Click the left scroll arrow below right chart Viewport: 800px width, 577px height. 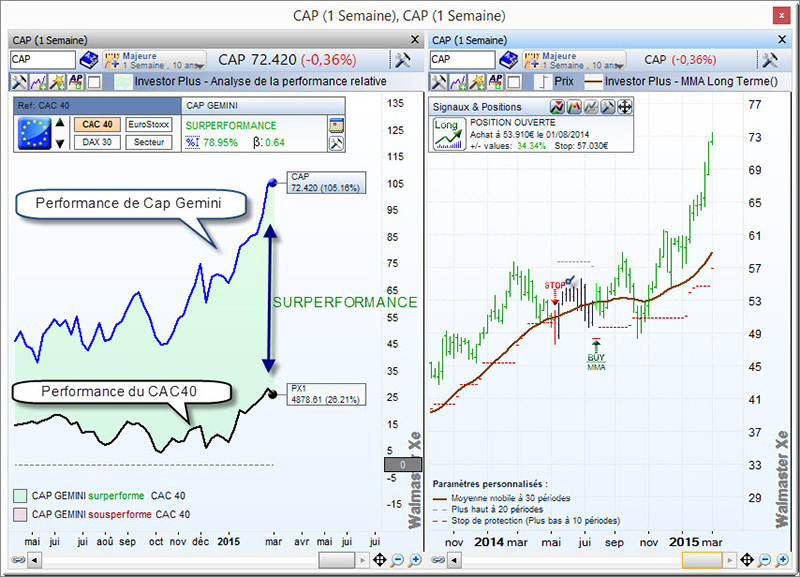click(x=454, y=560)
